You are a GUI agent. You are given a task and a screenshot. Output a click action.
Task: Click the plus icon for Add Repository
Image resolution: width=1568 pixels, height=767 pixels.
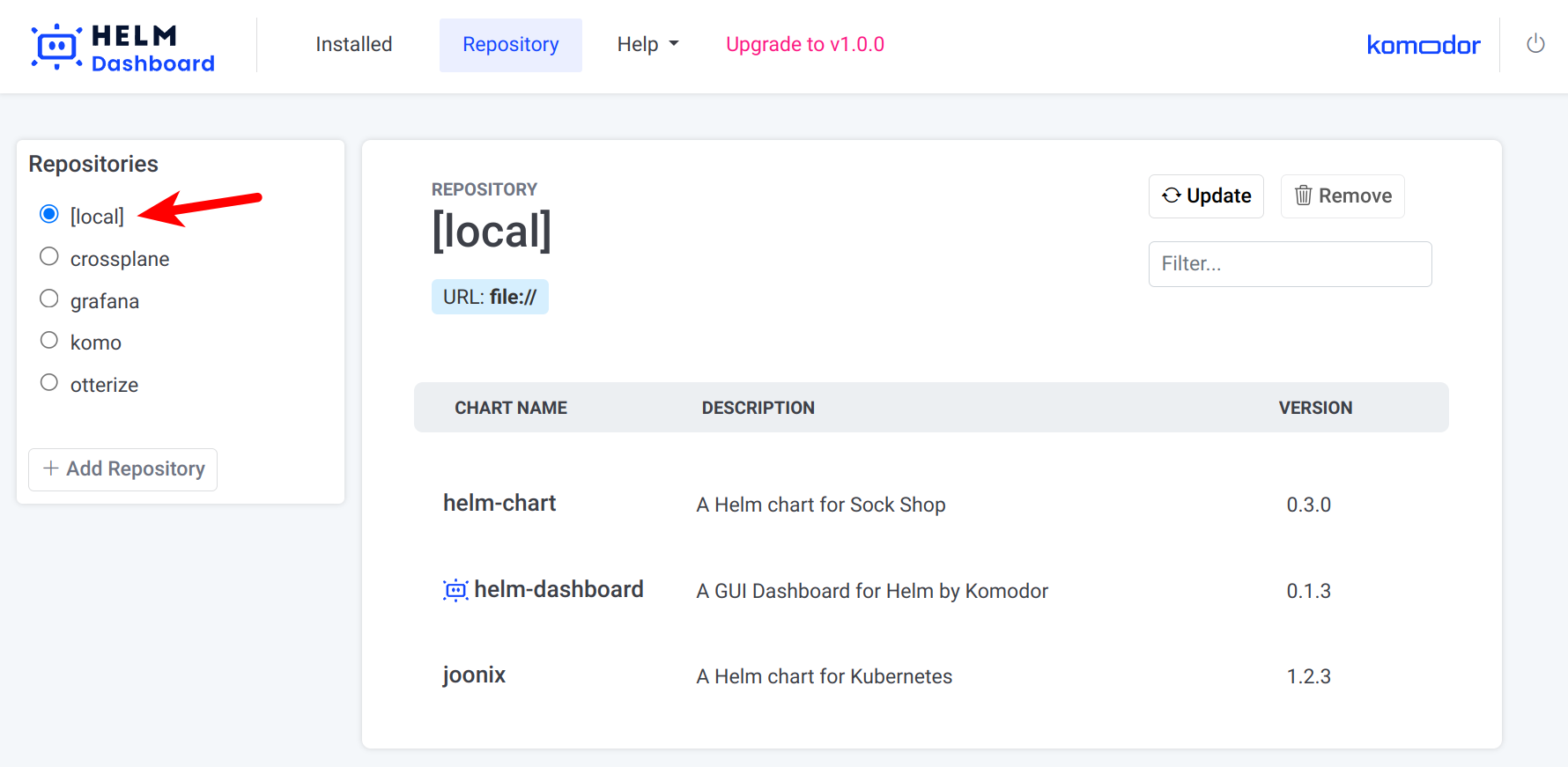(x=51, y=468)
